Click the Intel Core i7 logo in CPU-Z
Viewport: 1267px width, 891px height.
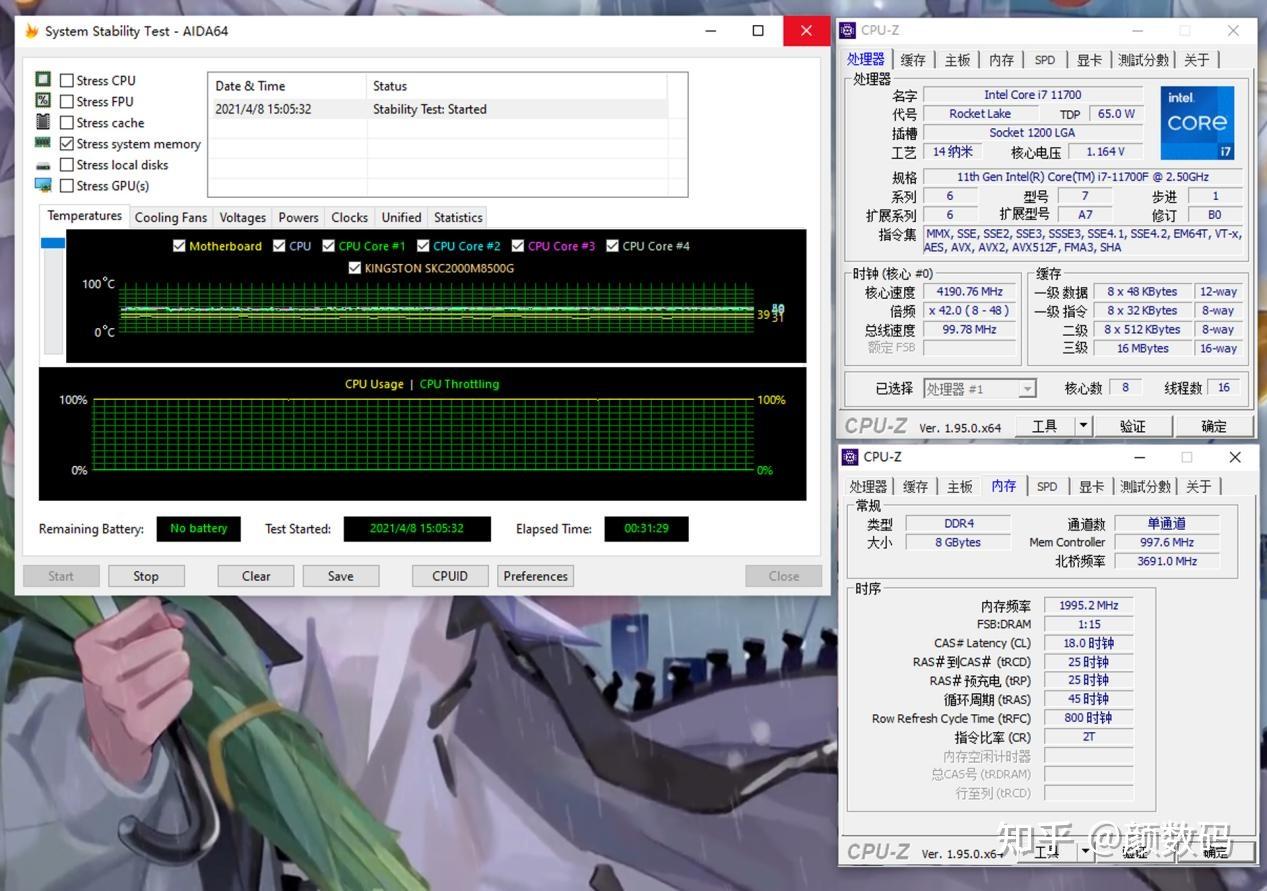pyautogui.click(x=1197, y=122)
